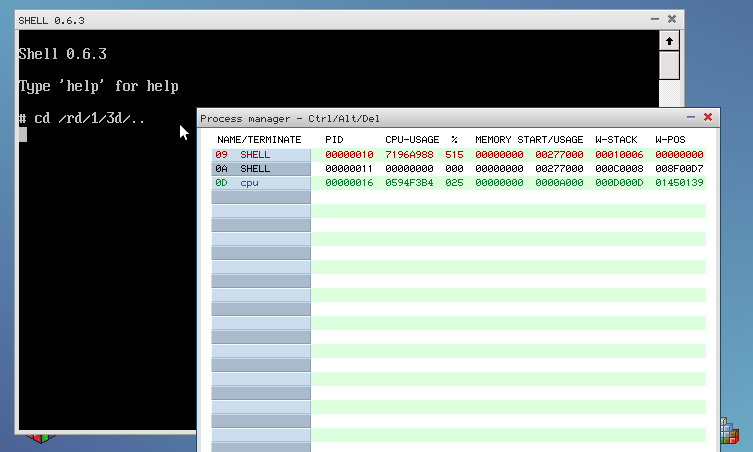The image size is (753, 452).
Task: Click the CPU-USAGE column header
Action: point(412,139)
